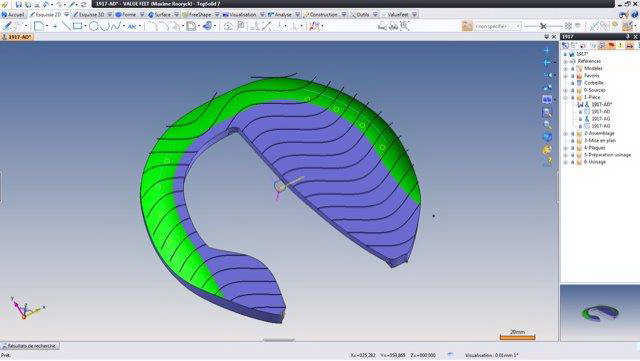The width and height of the screenshot is (640, 361).
Task: Toggle the red flag filter in project tree
Action: [x=611, y=45]
